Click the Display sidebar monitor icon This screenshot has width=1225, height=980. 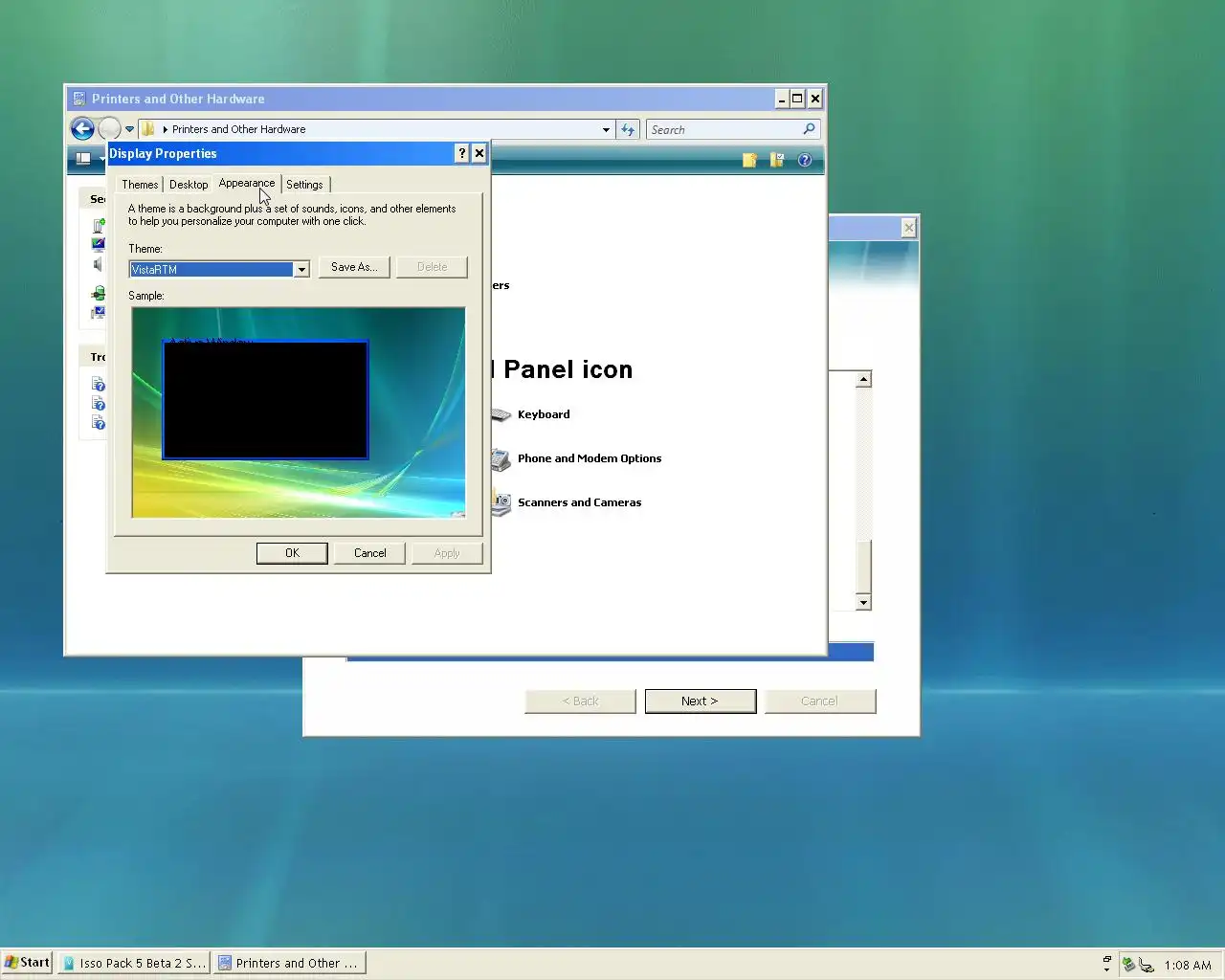point(99,244)
